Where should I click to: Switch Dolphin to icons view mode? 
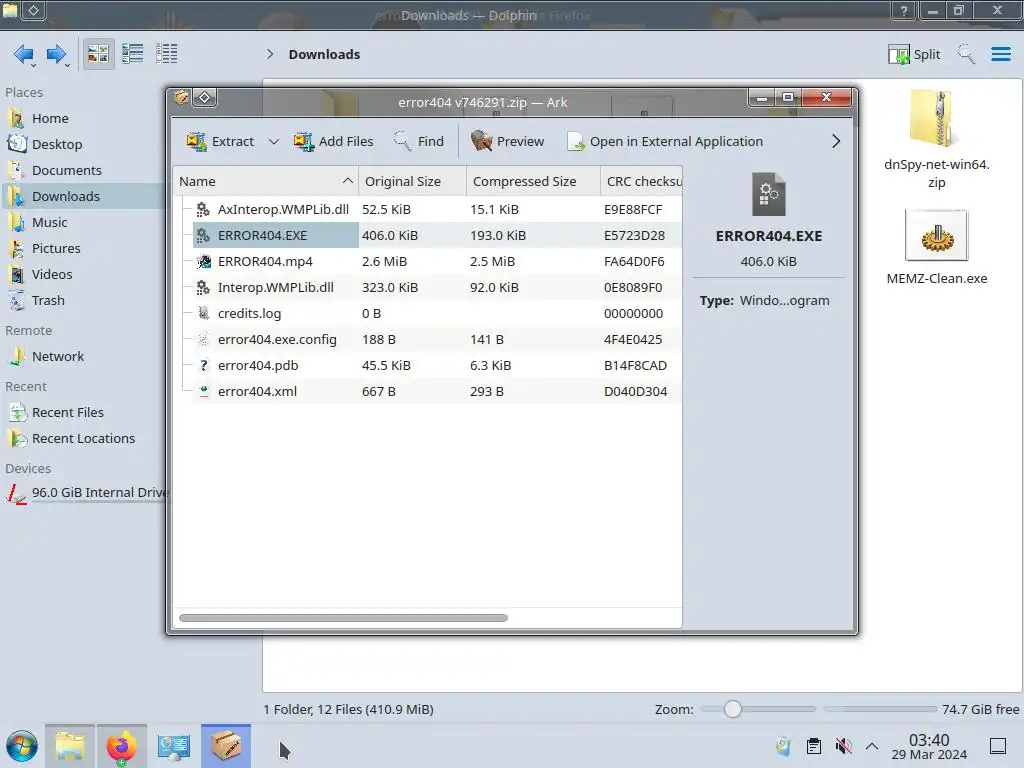point(98,54)
